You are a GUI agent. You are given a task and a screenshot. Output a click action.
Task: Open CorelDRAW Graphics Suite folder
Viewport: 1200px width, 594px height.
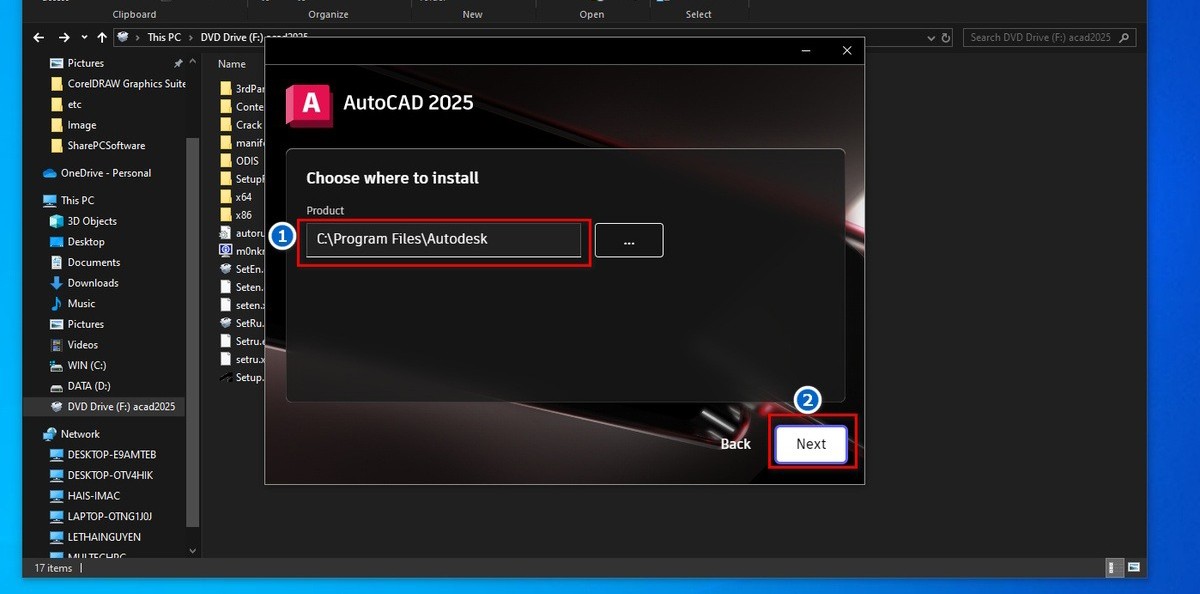tap(126, 84)
